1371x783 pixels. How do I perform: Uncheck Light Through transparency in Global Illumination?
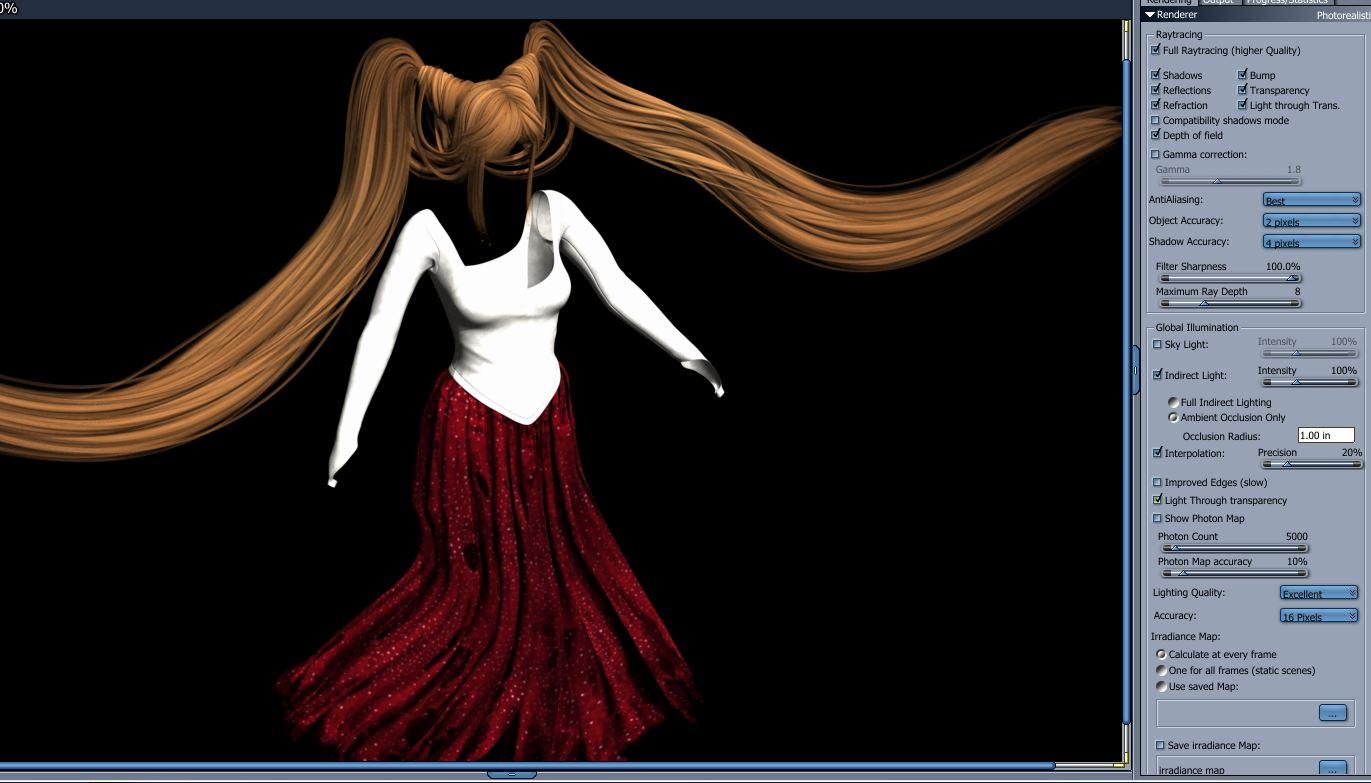click(x=1158, y=500)
